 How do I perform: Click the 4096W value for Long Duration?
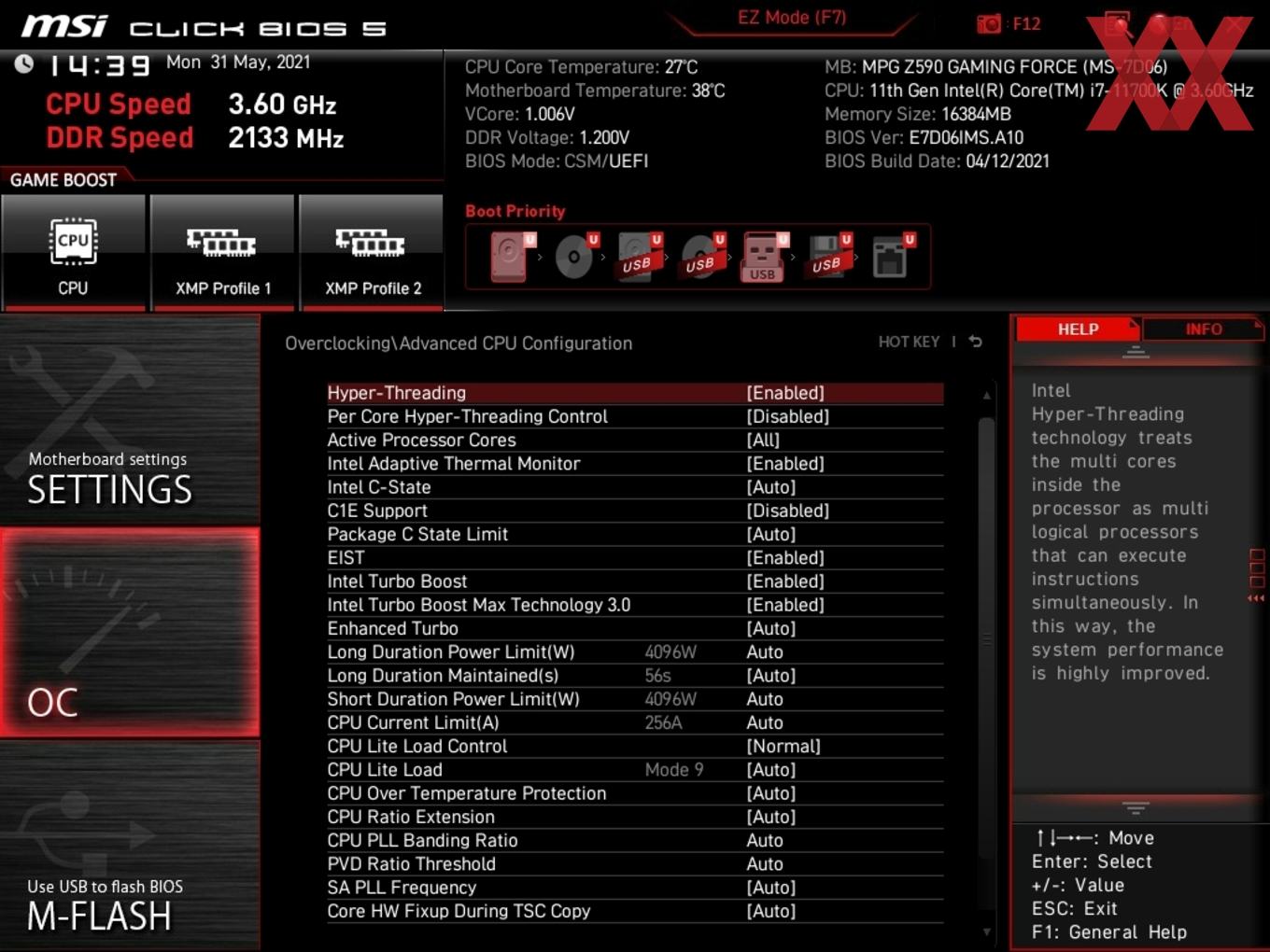pos(670,652)
